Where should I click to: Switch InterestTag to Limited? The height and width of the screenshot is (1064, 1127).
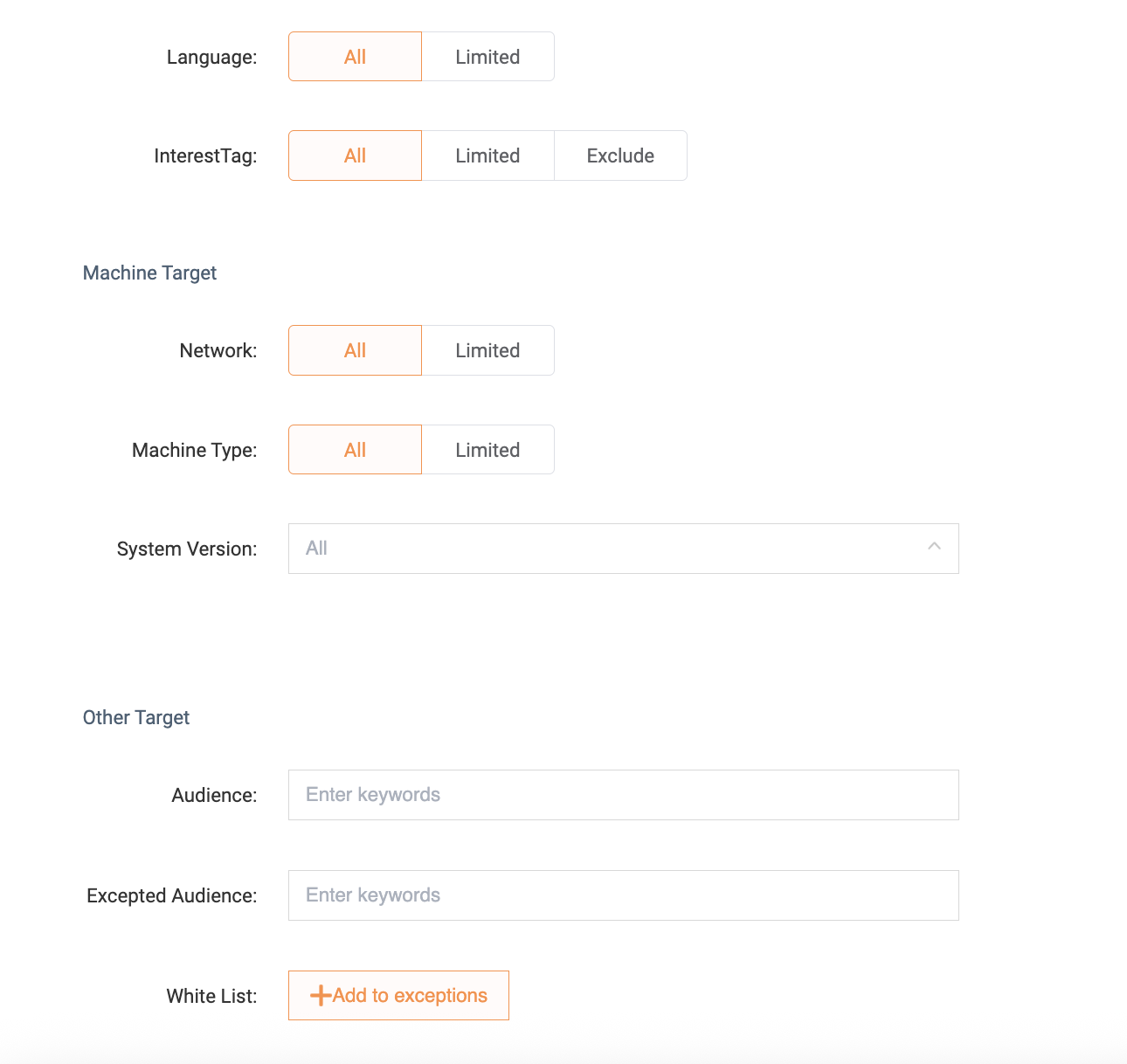tap(487, 155)
